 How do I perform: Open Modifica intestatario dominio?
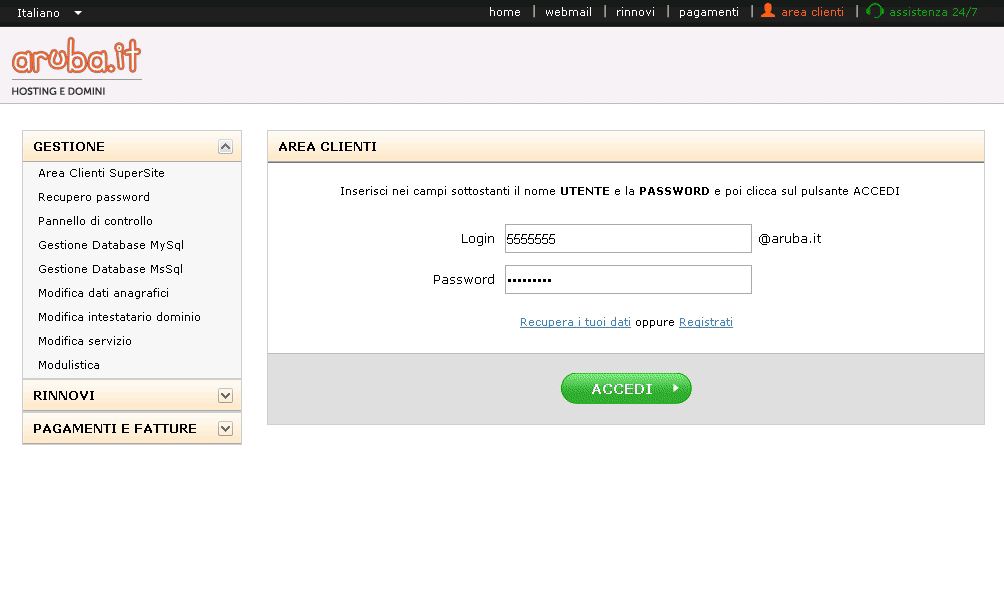119,317
